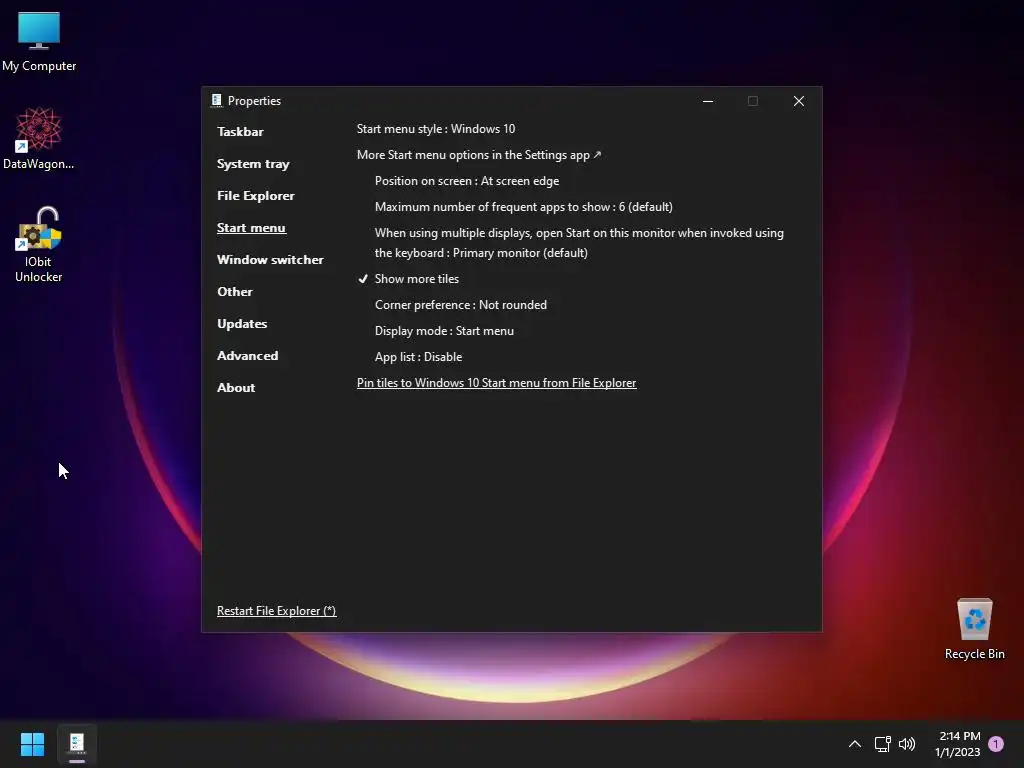The image size is (1024, 768).
Task: Click the Properties window title icon
Action: coord(217,101)
